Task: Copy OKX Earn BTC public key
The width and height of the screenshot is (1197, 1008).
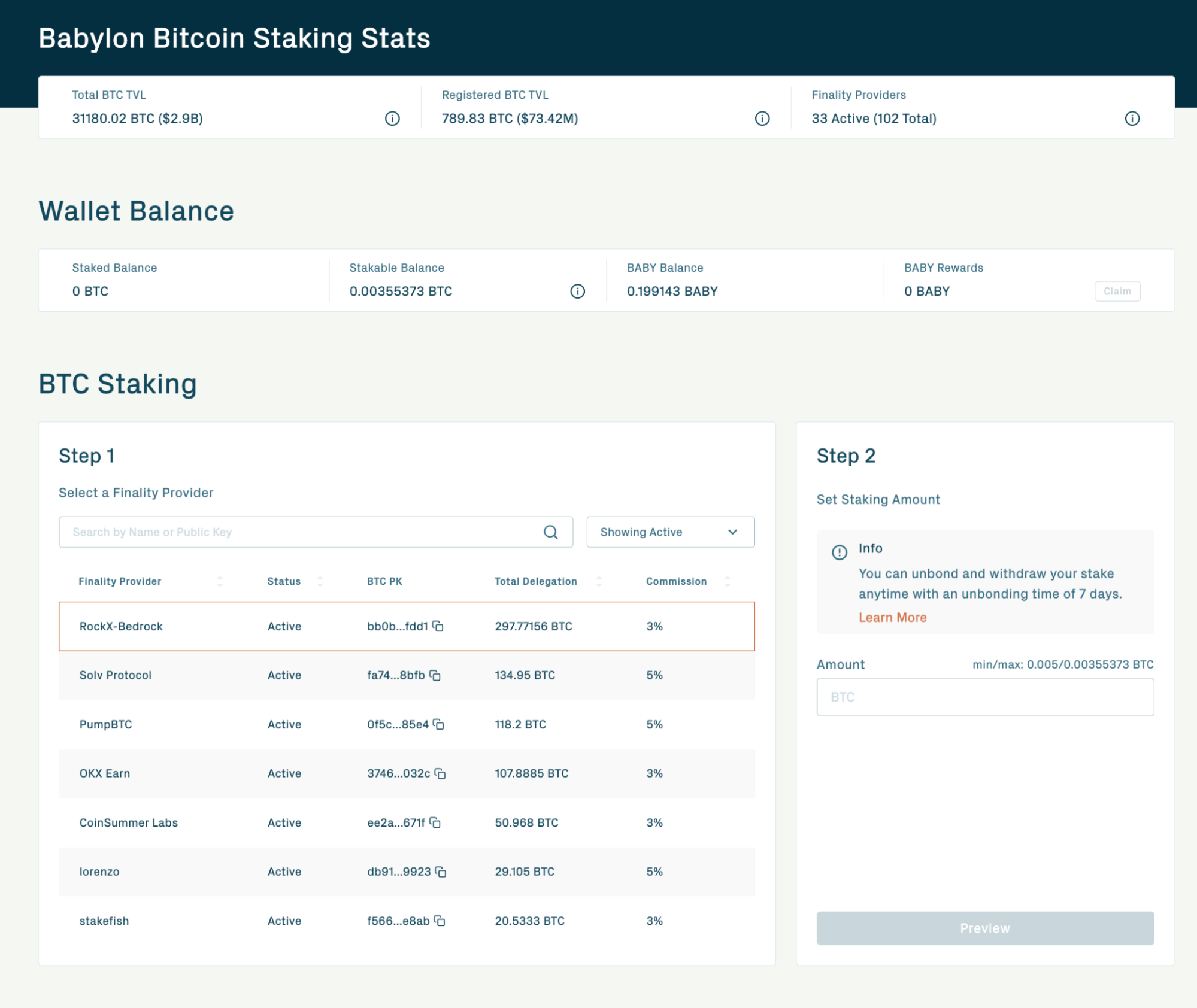Action: [440, 773]
